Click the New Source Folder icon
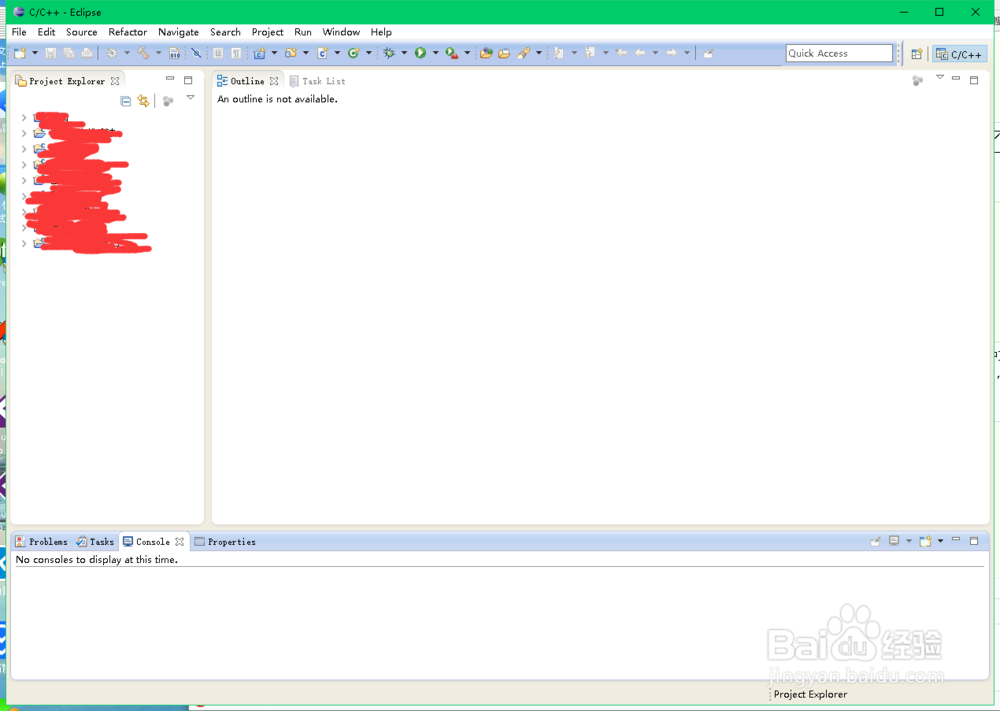The height and width of the screenshot is (711, 1000). point(291,54)
